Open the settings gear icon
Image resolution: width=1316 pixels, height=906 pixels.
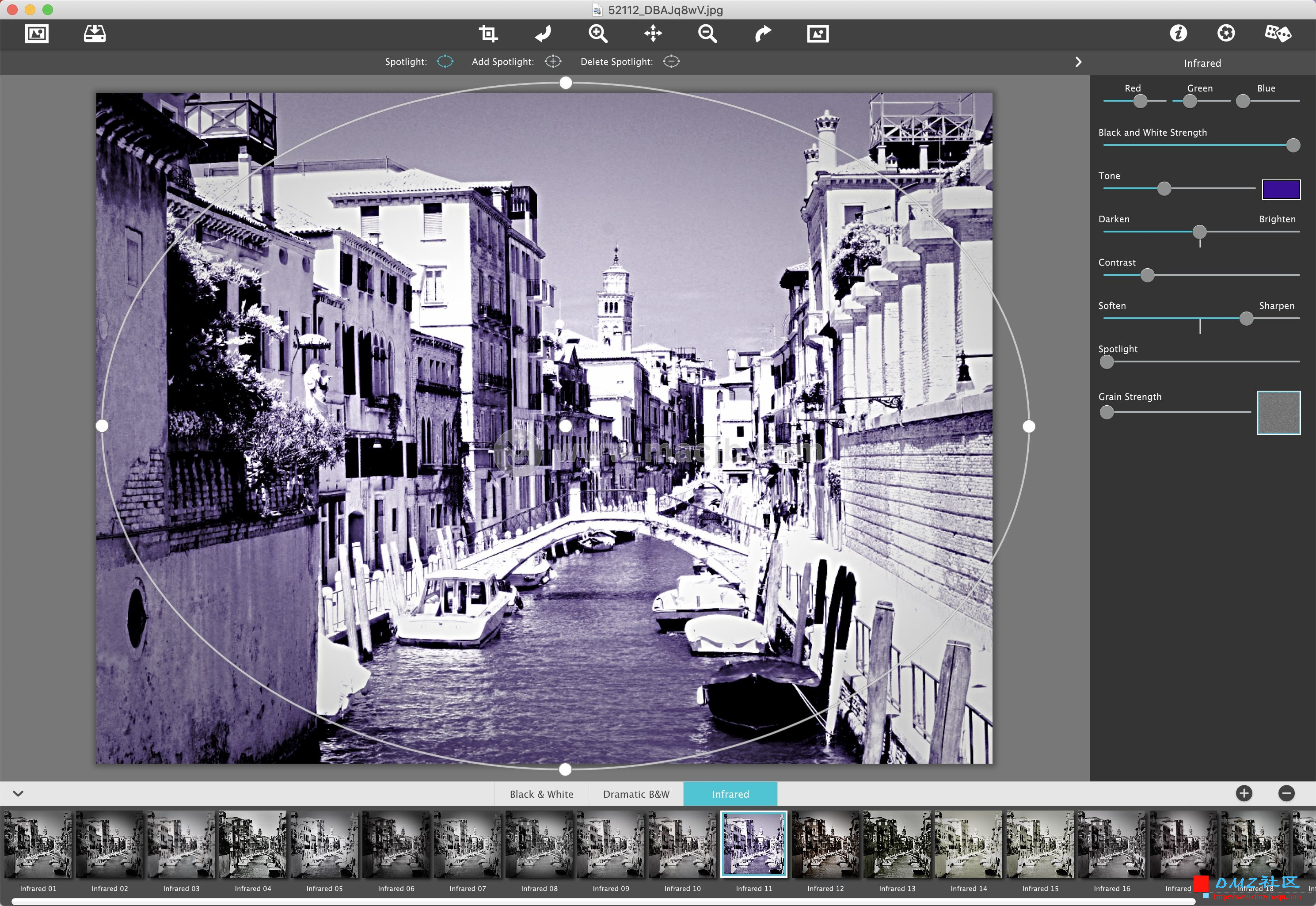coord(1226,33)
